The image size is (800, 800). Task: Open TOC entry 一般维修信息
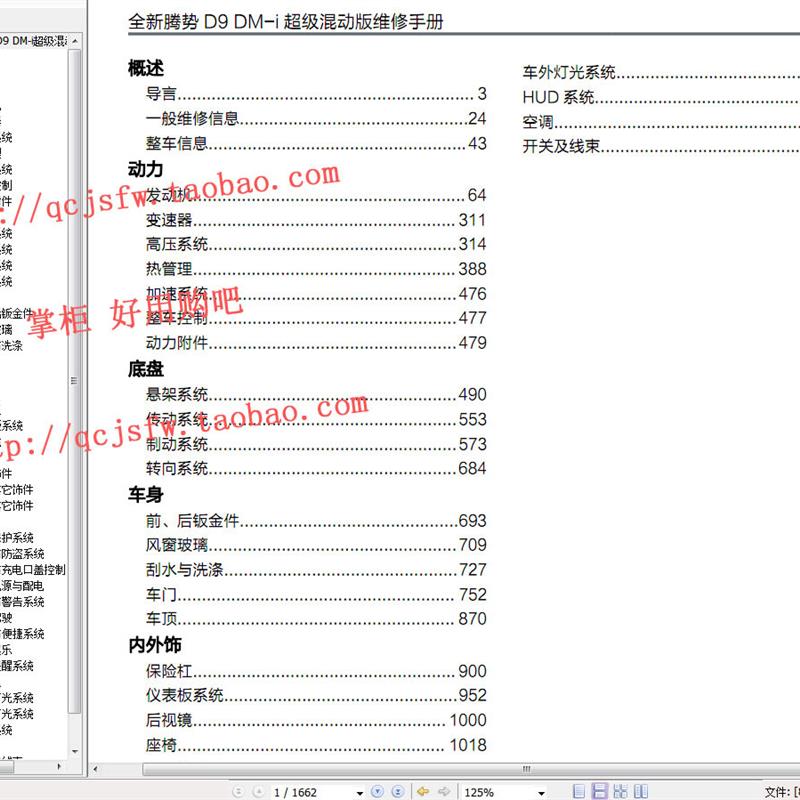coord(316,119)
